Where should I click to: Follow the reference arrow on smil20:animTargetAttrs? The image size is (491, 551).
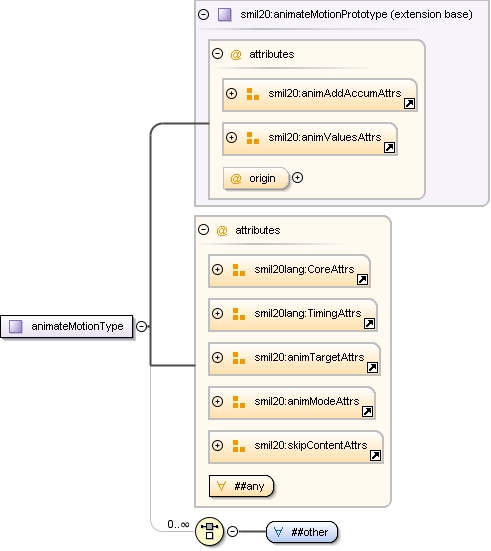(373, 368)
